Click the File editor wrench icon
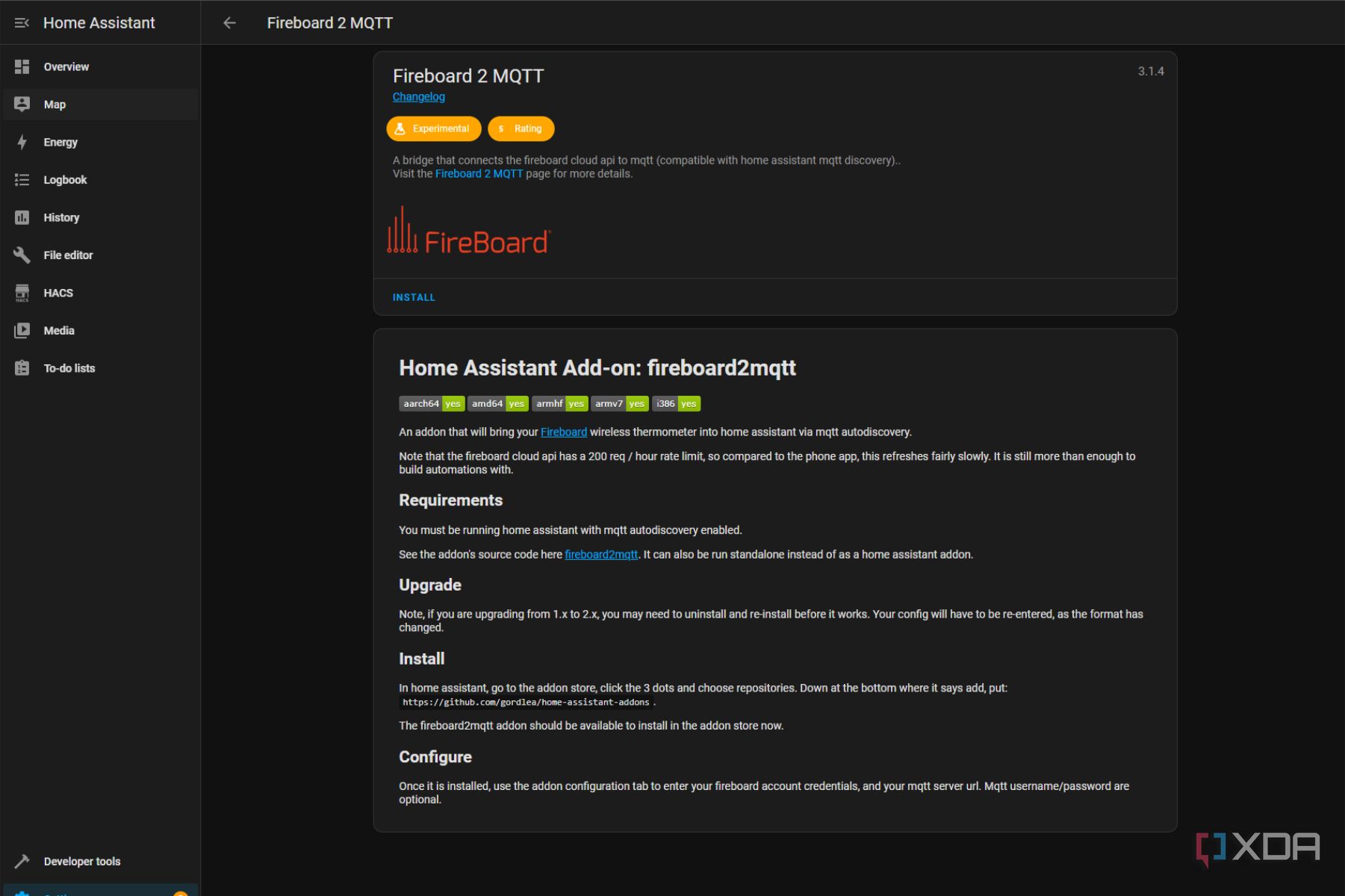This screenshot has width=1345, height=896. click(x=22, y=255)
